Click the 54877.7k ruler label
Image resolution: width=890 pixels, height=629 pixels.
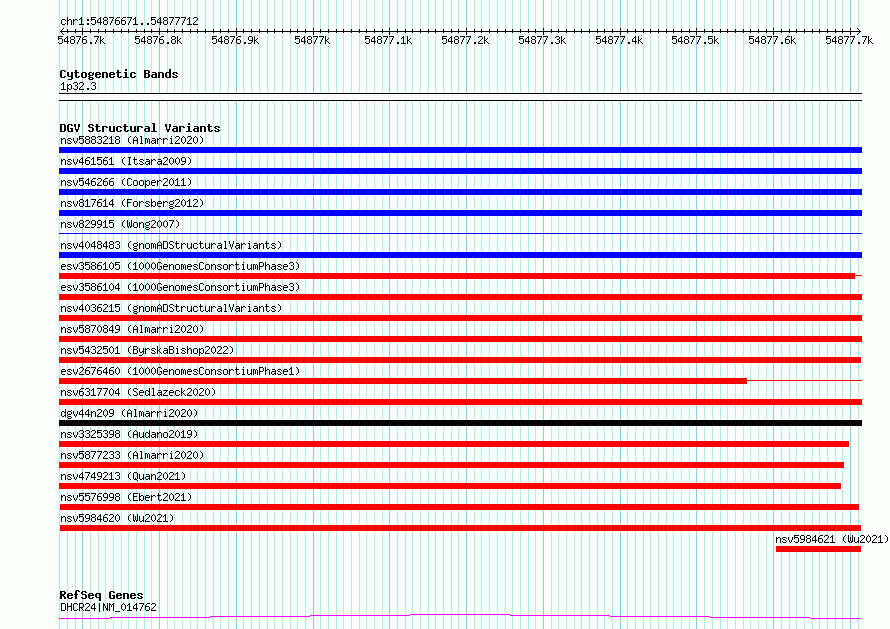pos(849,40)
